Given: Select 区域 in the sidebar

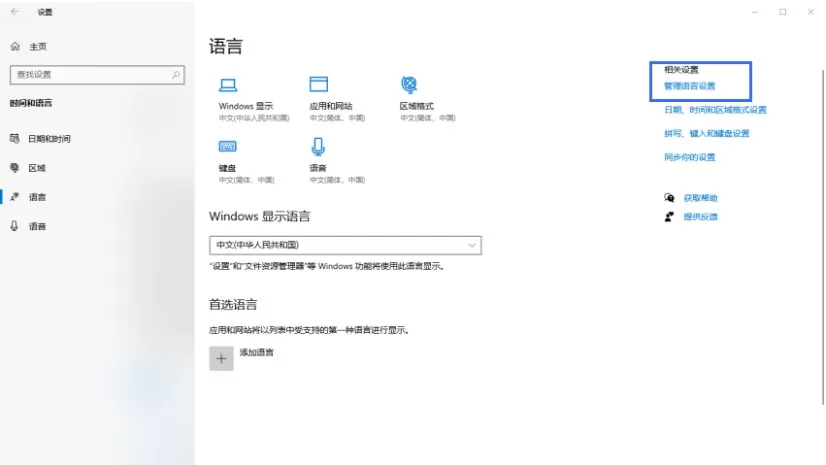Looking at the screenshot, I should pos(37,168).
